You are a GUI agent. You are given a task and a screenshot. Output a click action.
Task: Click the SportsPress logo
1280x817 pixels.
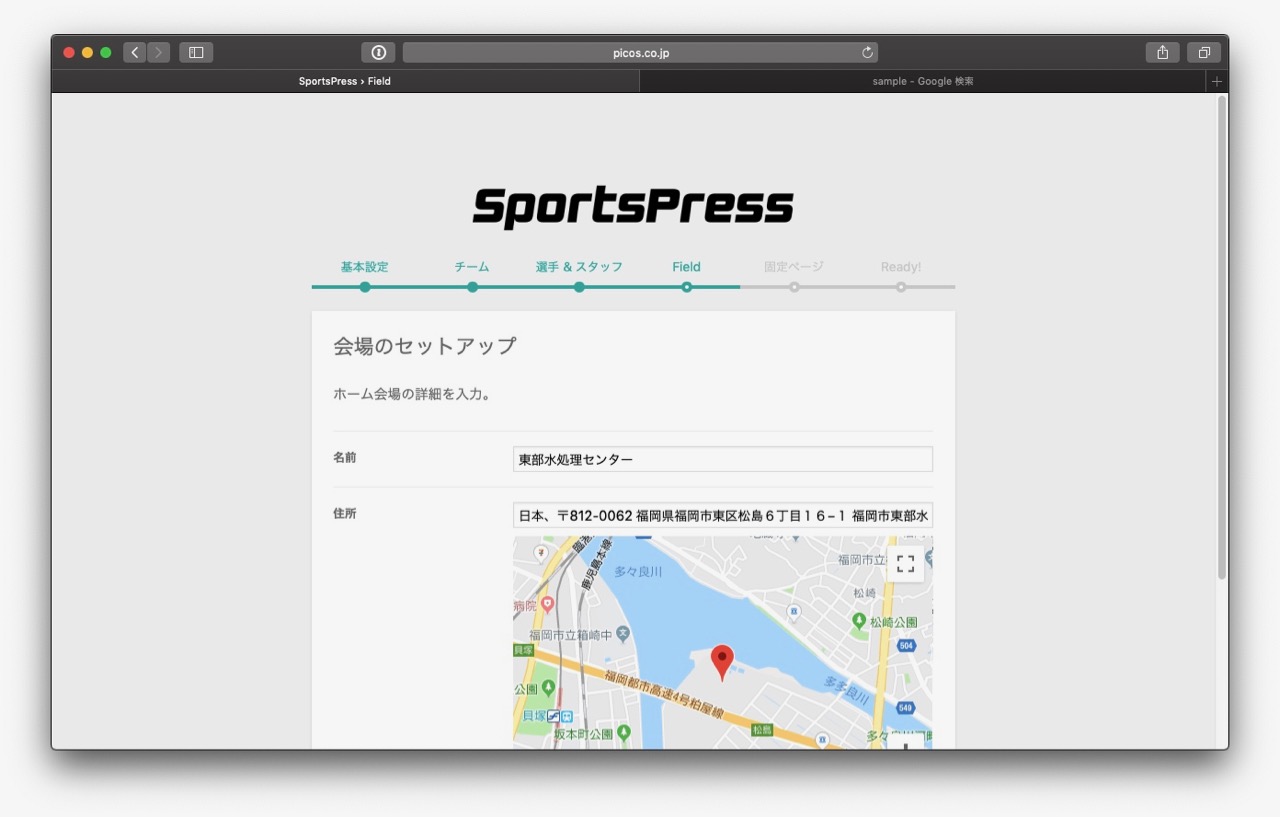click(x=633, y=207)
